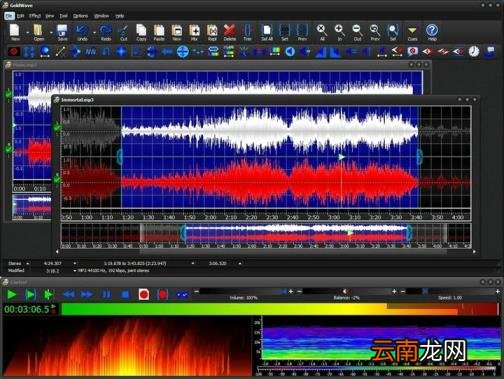504x379 pixels.
Task: Expand the 3:06.320 position status dropdown
Action: tap(240, 263)
